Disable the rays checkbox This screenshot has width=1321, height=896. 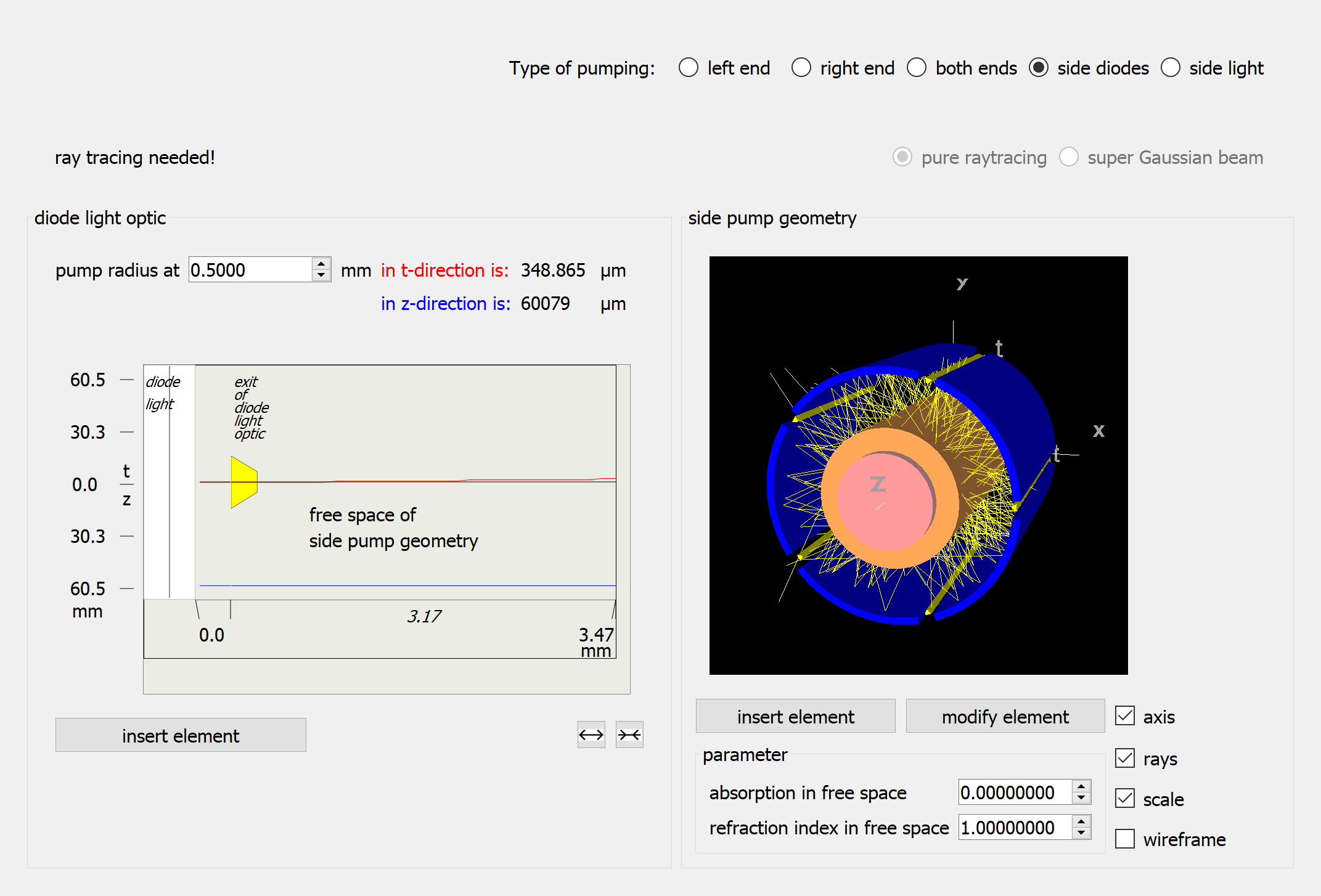click(x=1125, y=758)
